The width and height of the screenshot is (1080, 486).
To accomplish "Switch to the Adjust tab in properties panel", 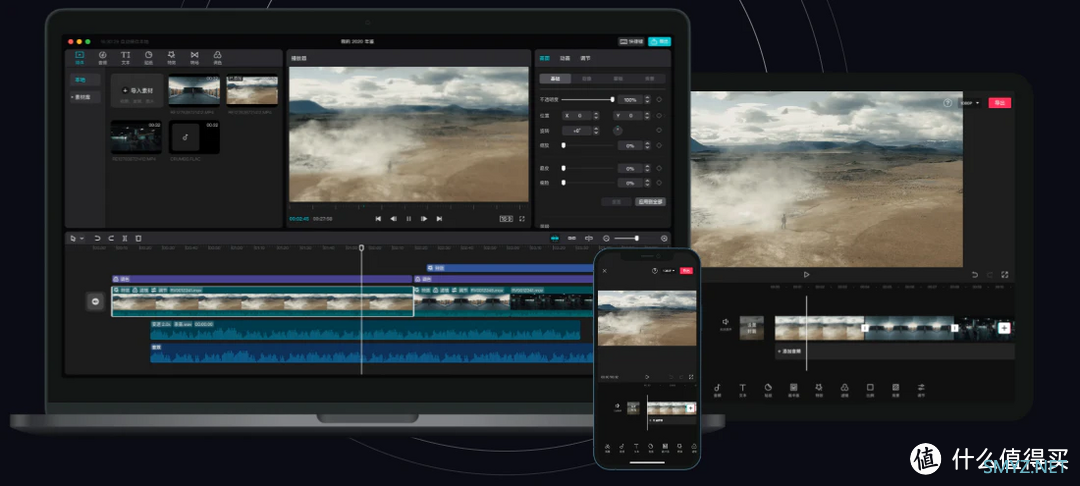I will tap(585, 59).
